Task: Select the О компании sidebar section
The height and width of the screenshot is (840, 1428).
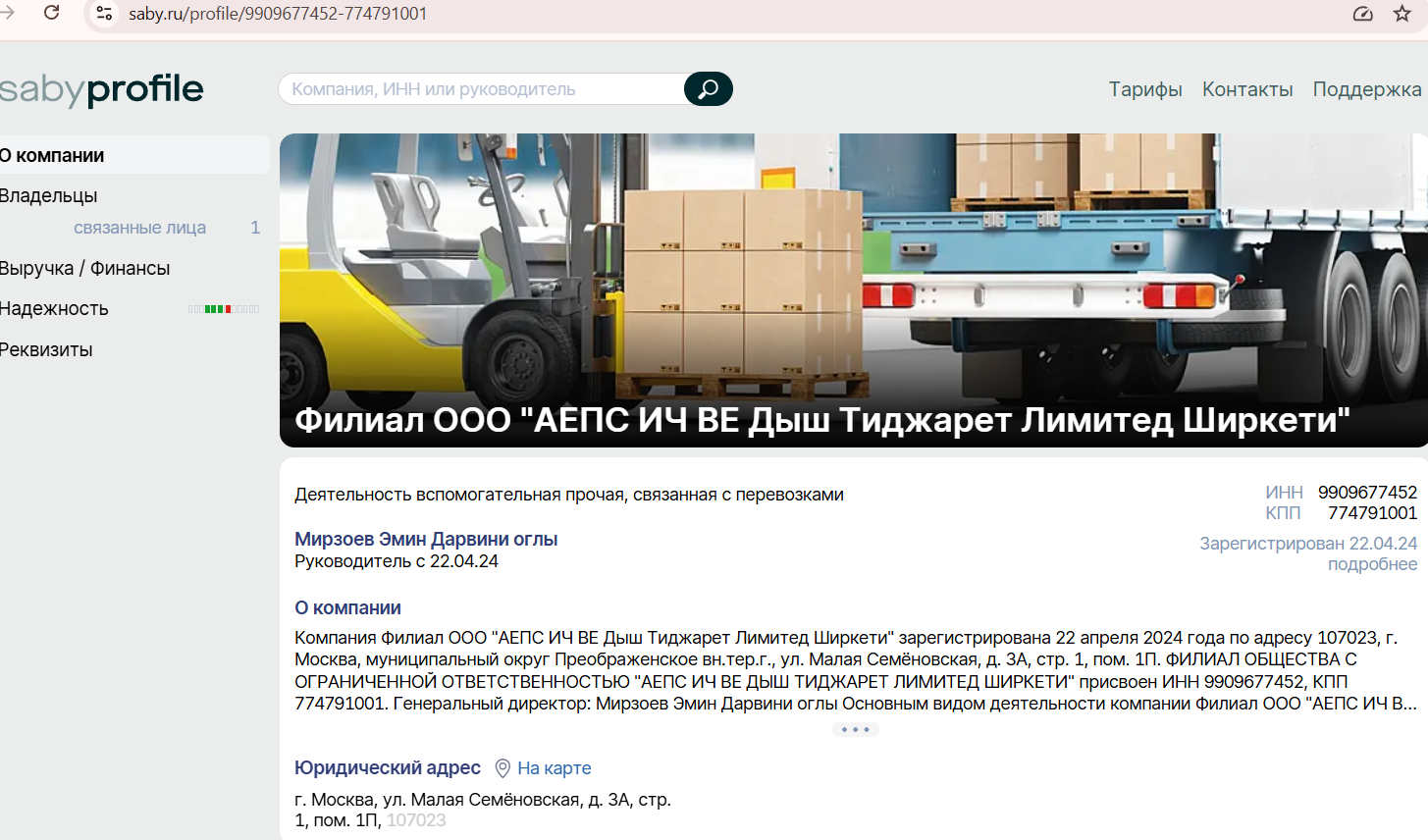Action: tap(134, 155)
